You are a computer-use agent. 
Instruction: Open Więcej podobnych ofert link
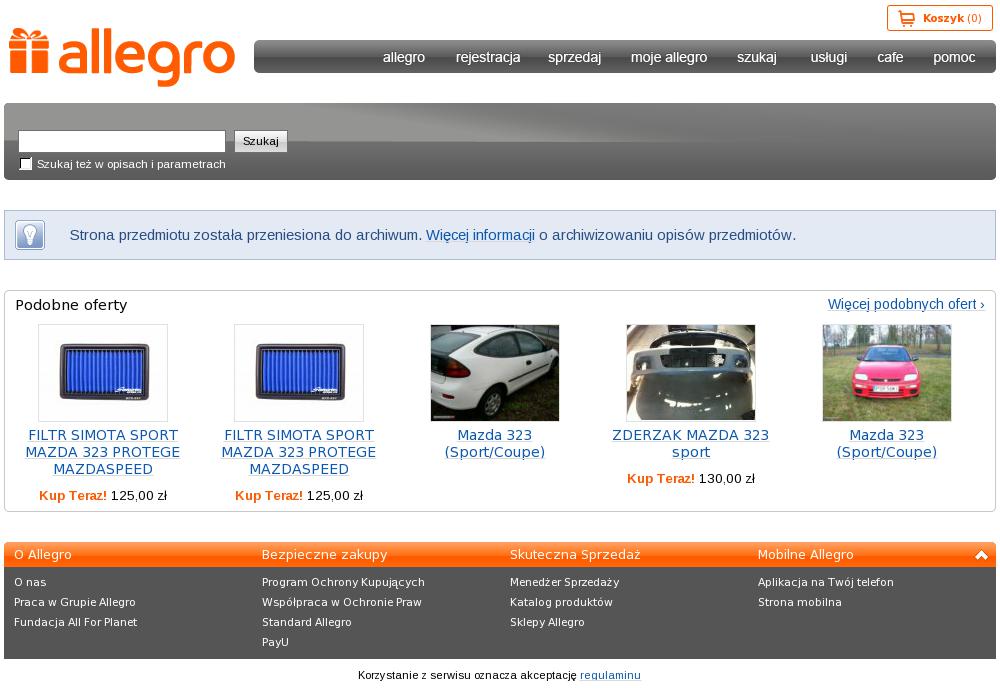point(906,304)
